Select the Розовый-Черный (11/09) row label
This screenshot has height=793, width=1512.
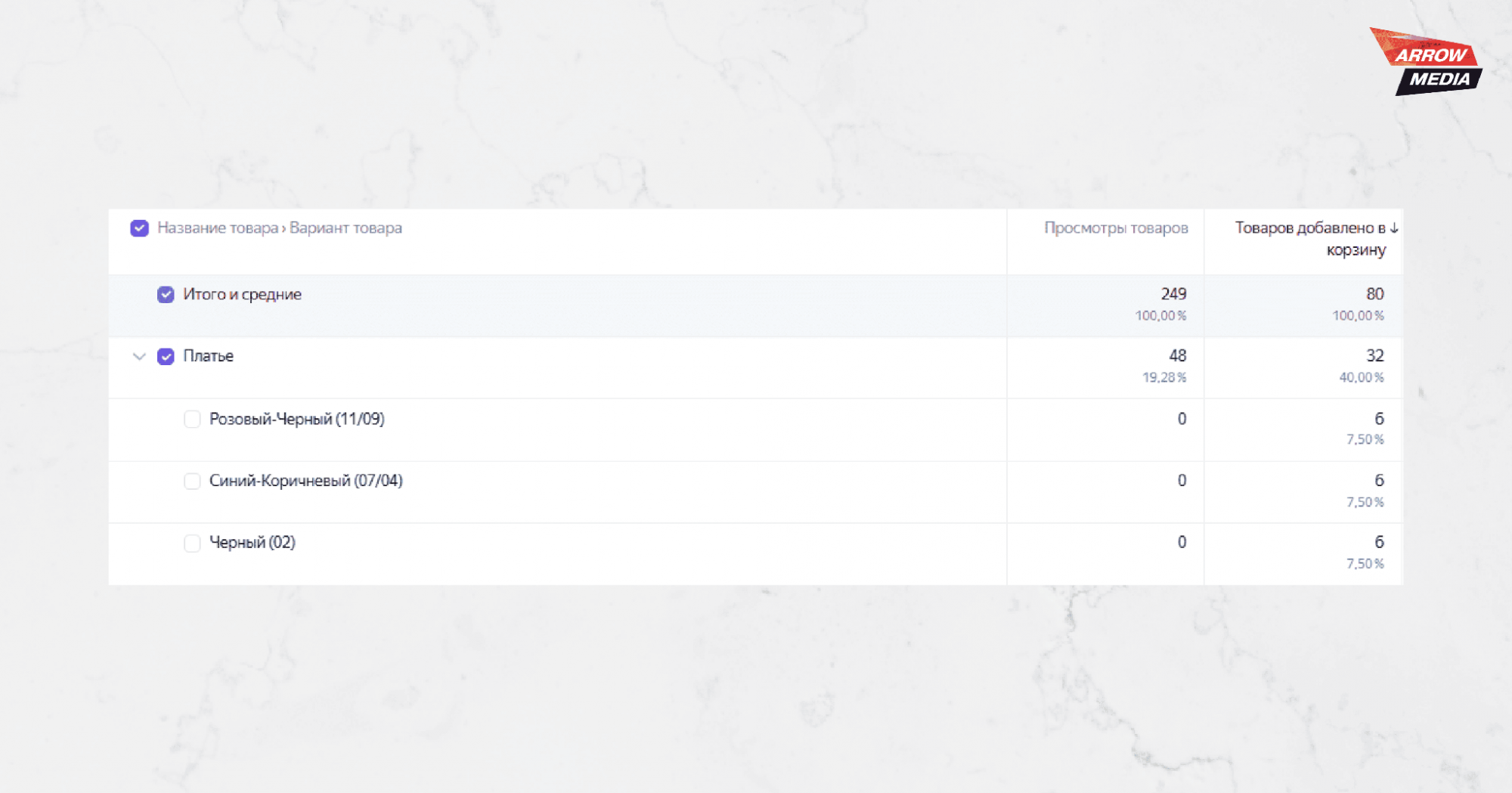297,419
